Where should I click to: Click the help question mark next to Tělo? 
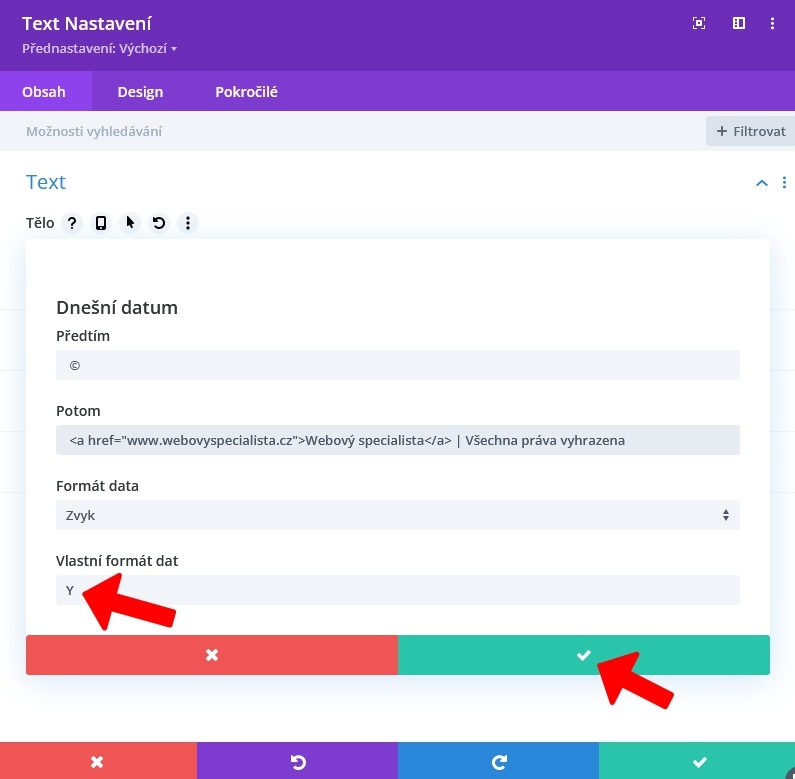72,223
